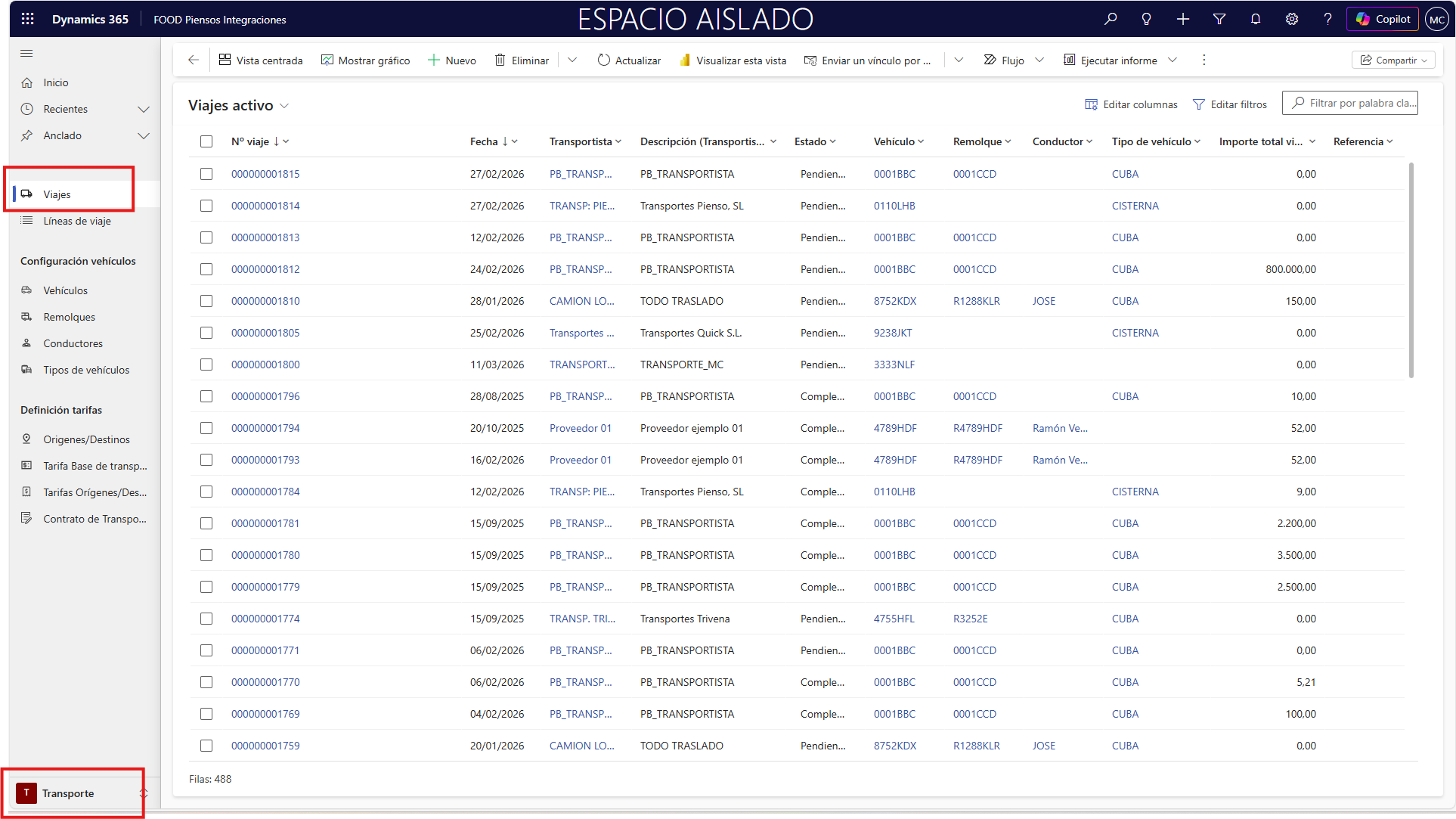Check the row for trip 000000001815
This screenshot has height=819, width=1456.
[206, 174]
